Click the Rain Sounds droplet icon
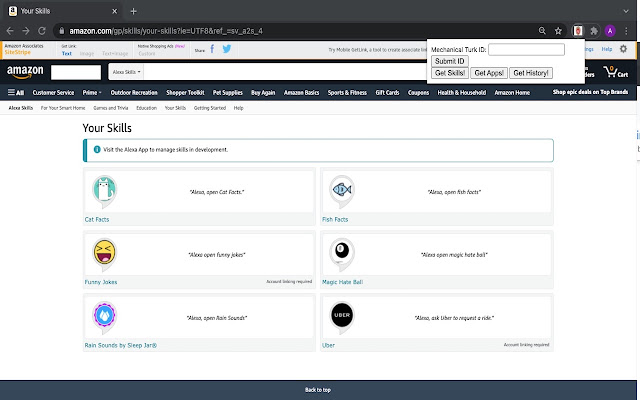 coord(104,317)
